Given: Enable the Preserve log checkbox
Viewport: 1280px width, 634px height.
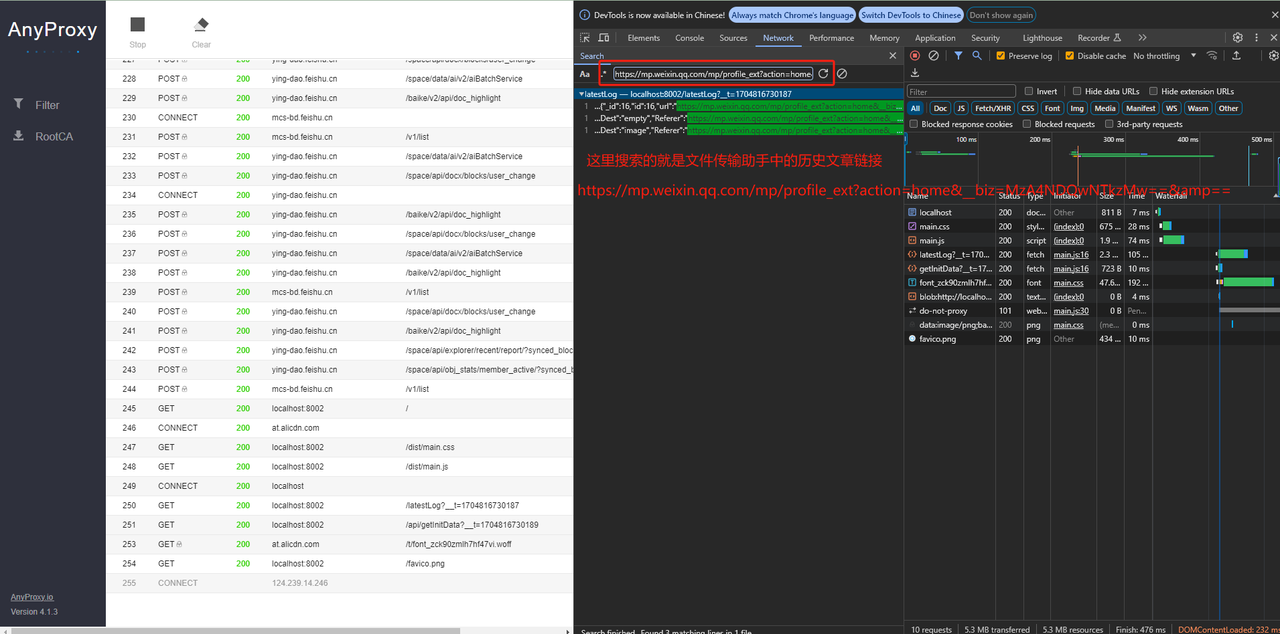Looking at the screenshot, I should pyautogui.click(x=1001, y=56).
